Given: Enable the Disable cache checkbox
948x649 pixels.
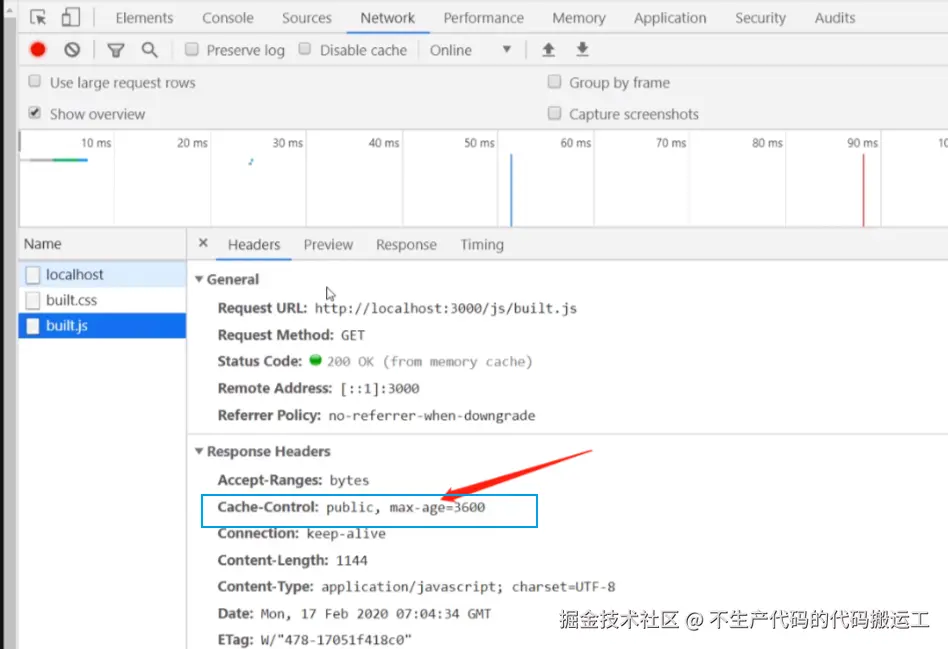Looking at the screenshot, I should pyautogui.click(x=305, y=49).
